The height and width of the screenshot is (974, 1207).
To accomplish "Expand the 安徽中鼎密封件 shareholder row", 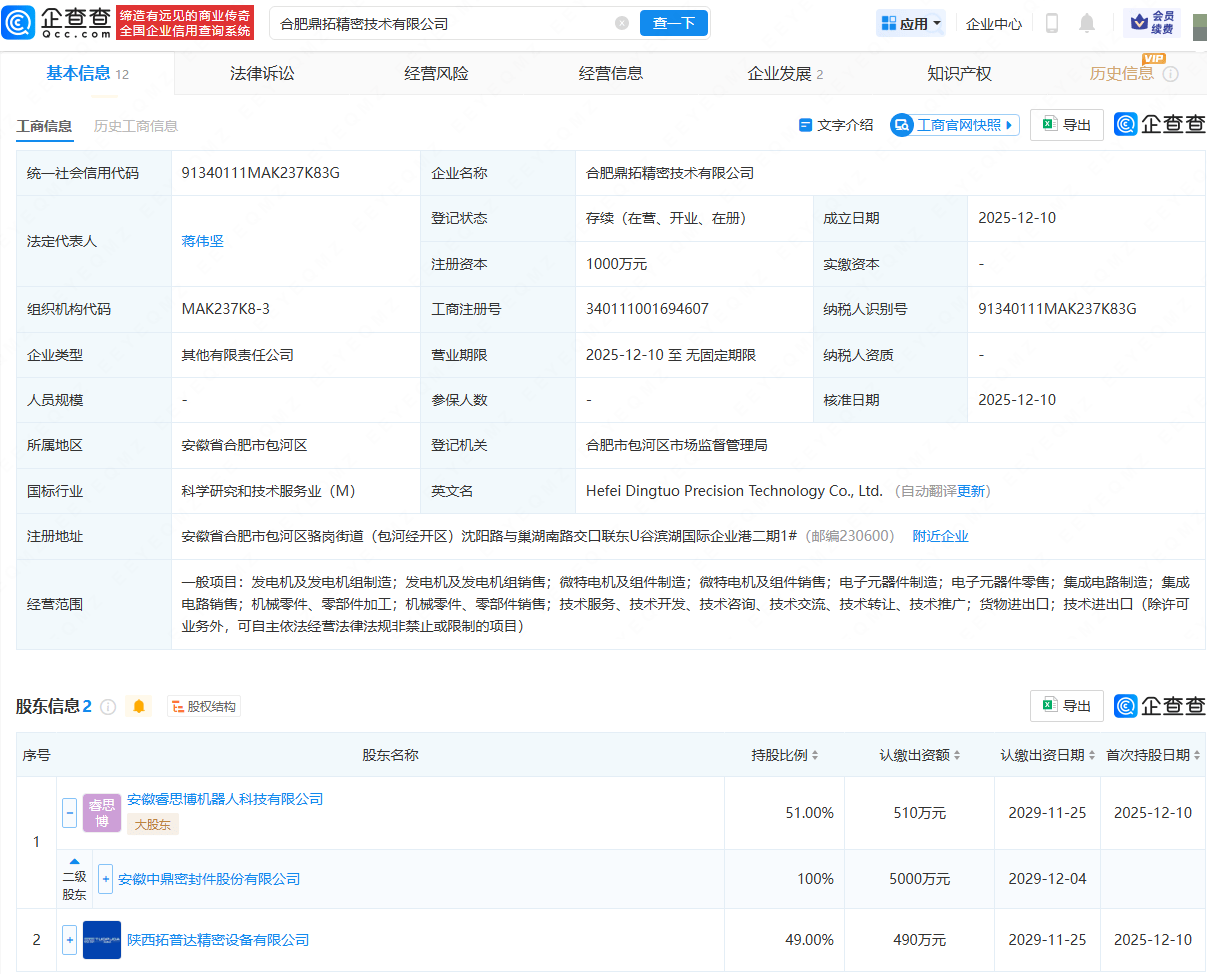I will coord(106,879).
